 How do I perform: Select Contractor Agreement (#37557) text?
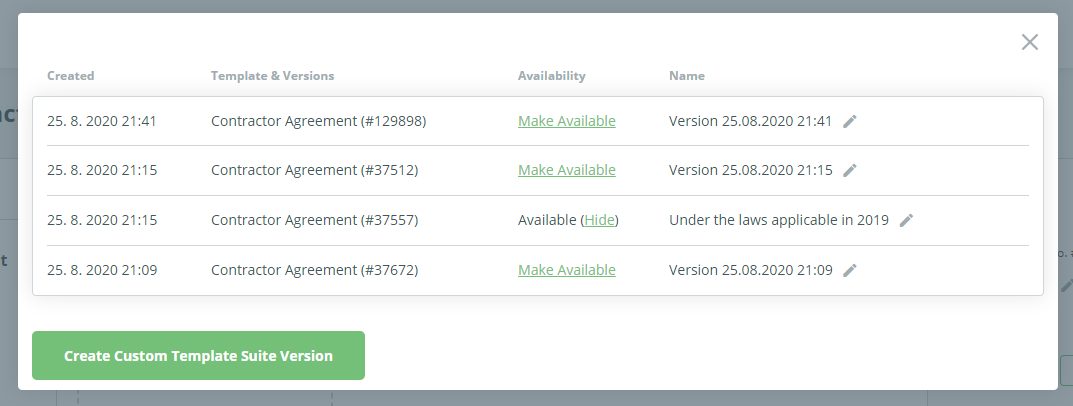[314, 220]
